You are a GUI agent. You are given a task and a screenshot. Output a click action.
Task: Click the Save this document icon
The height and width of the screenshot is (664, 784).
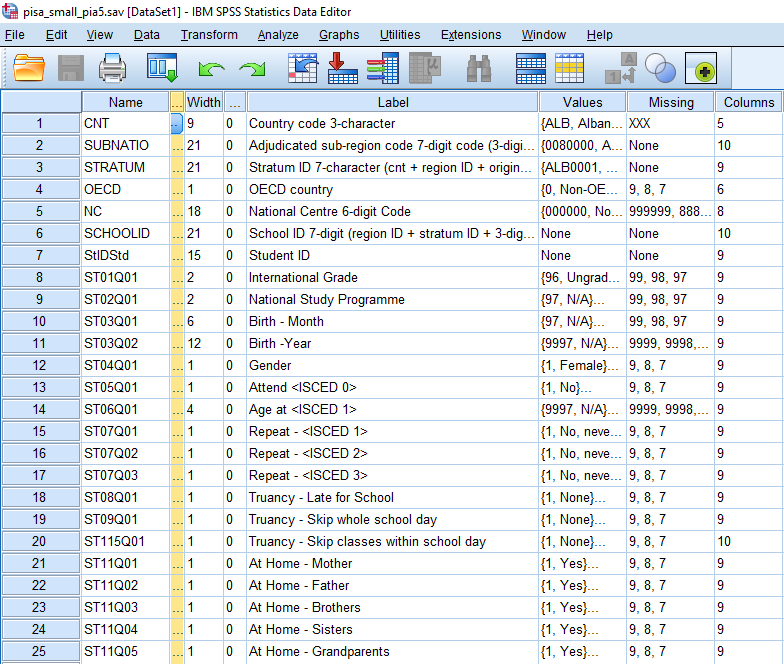70,68
